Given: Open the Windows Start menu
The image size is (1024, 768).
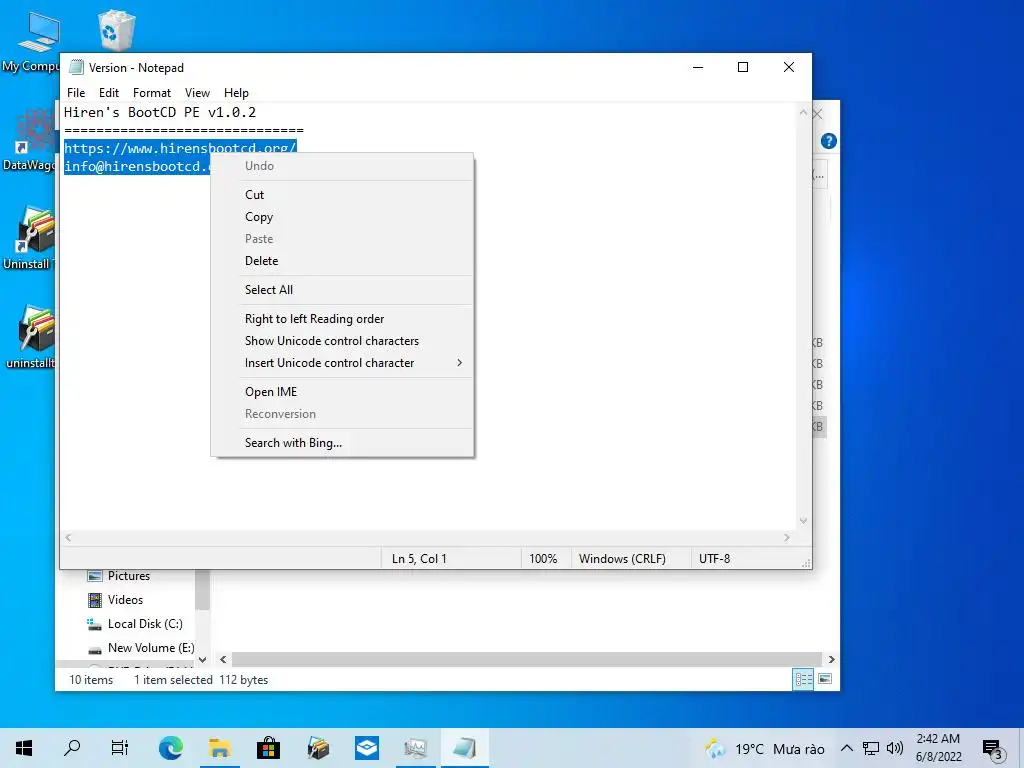Looking at the screenshot, I should coord(24,748).
